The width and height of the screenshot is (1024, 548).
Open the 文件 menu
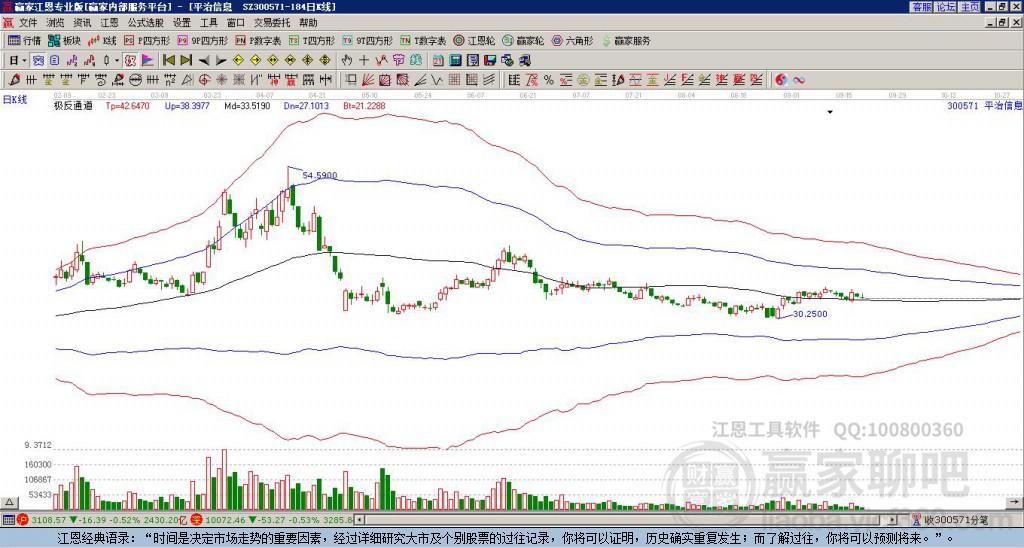[x=28, y=23]
